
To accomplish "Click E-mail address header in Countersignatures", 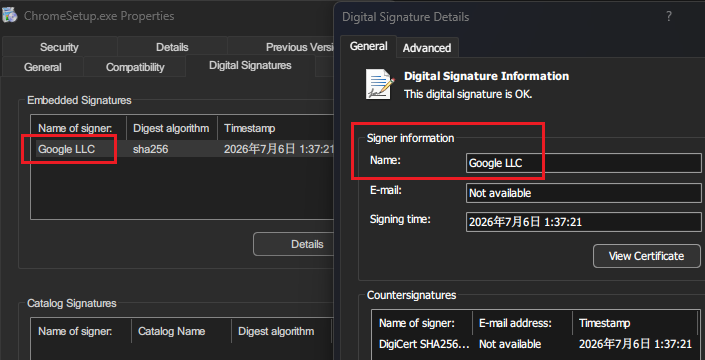I will pyautogui.click(x=522, y=323).
